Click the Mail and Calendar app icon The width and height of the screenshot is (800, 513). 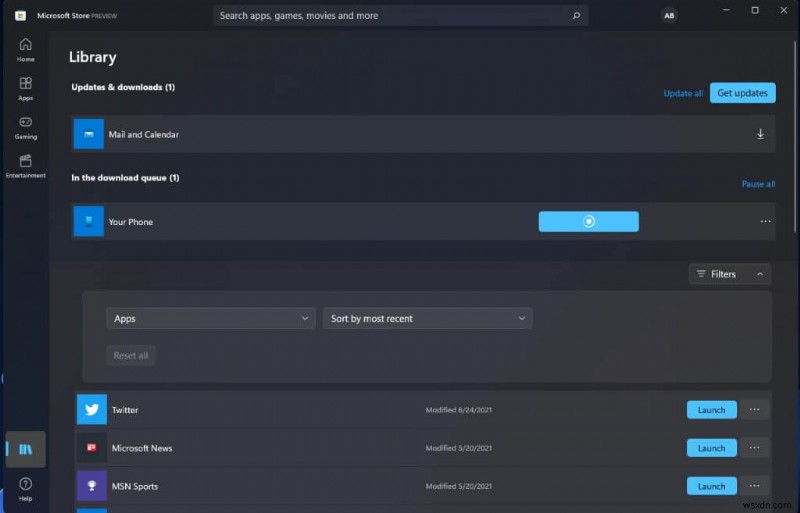tap(89, 134)
